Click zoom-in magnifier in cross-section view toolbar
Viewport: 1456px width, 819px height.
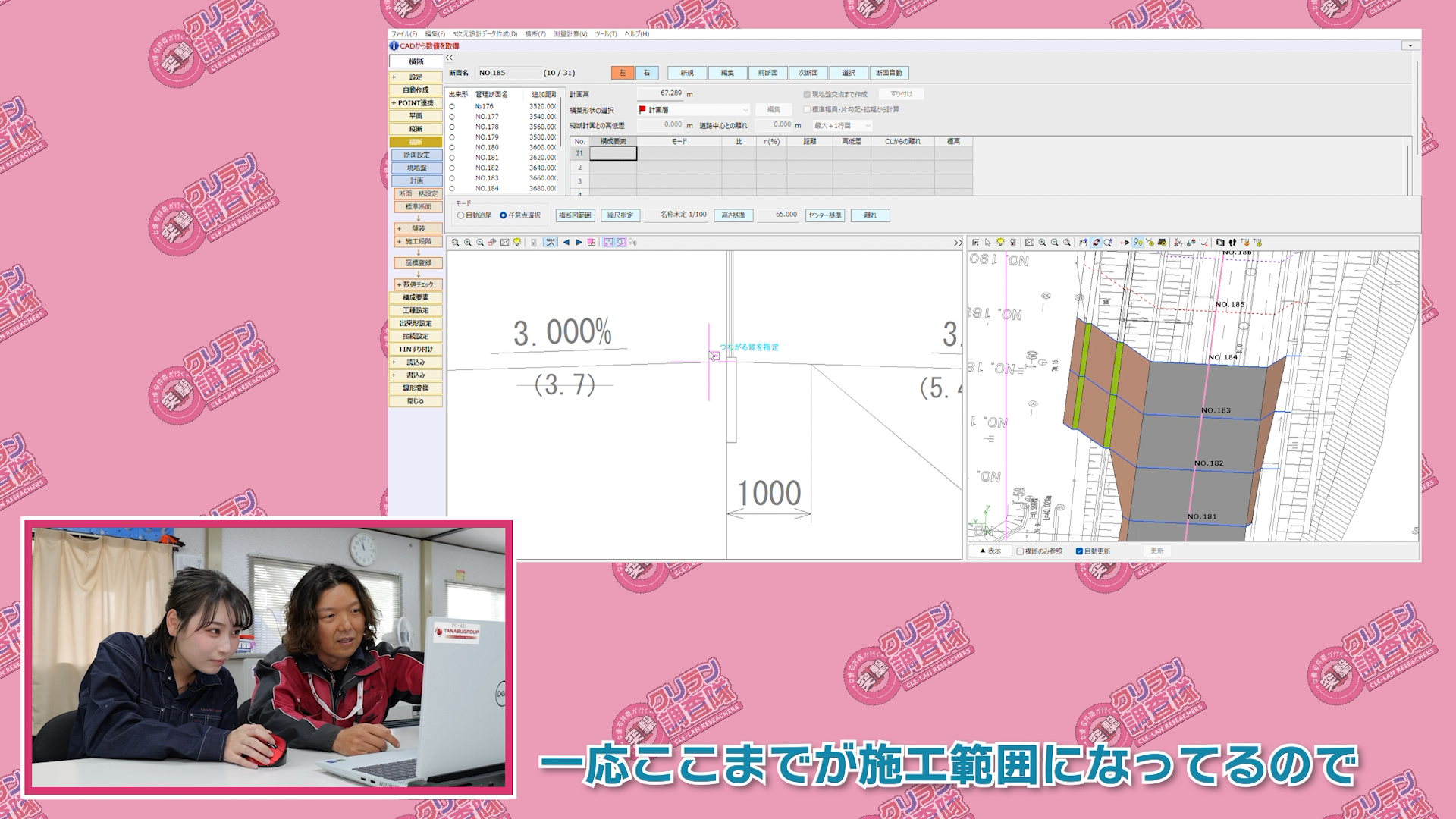(467, 243)
